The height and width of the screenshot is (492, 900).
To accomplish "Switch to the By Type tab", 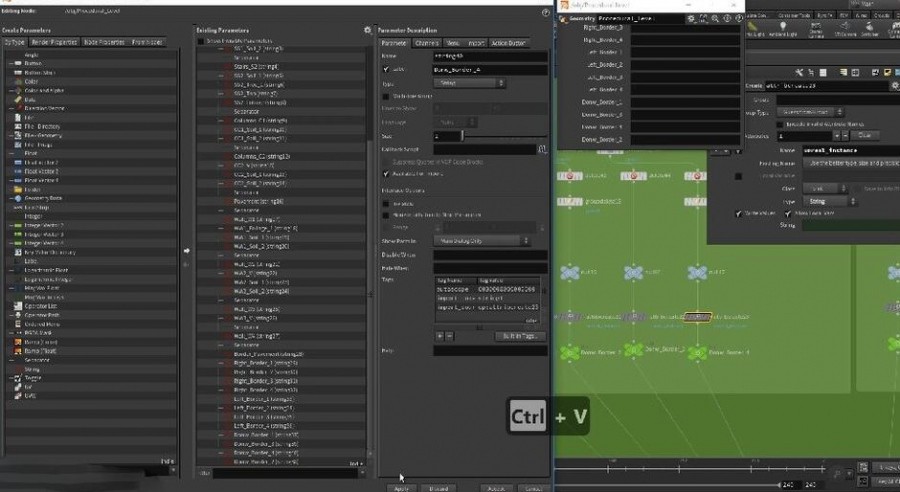I will 14,42.
